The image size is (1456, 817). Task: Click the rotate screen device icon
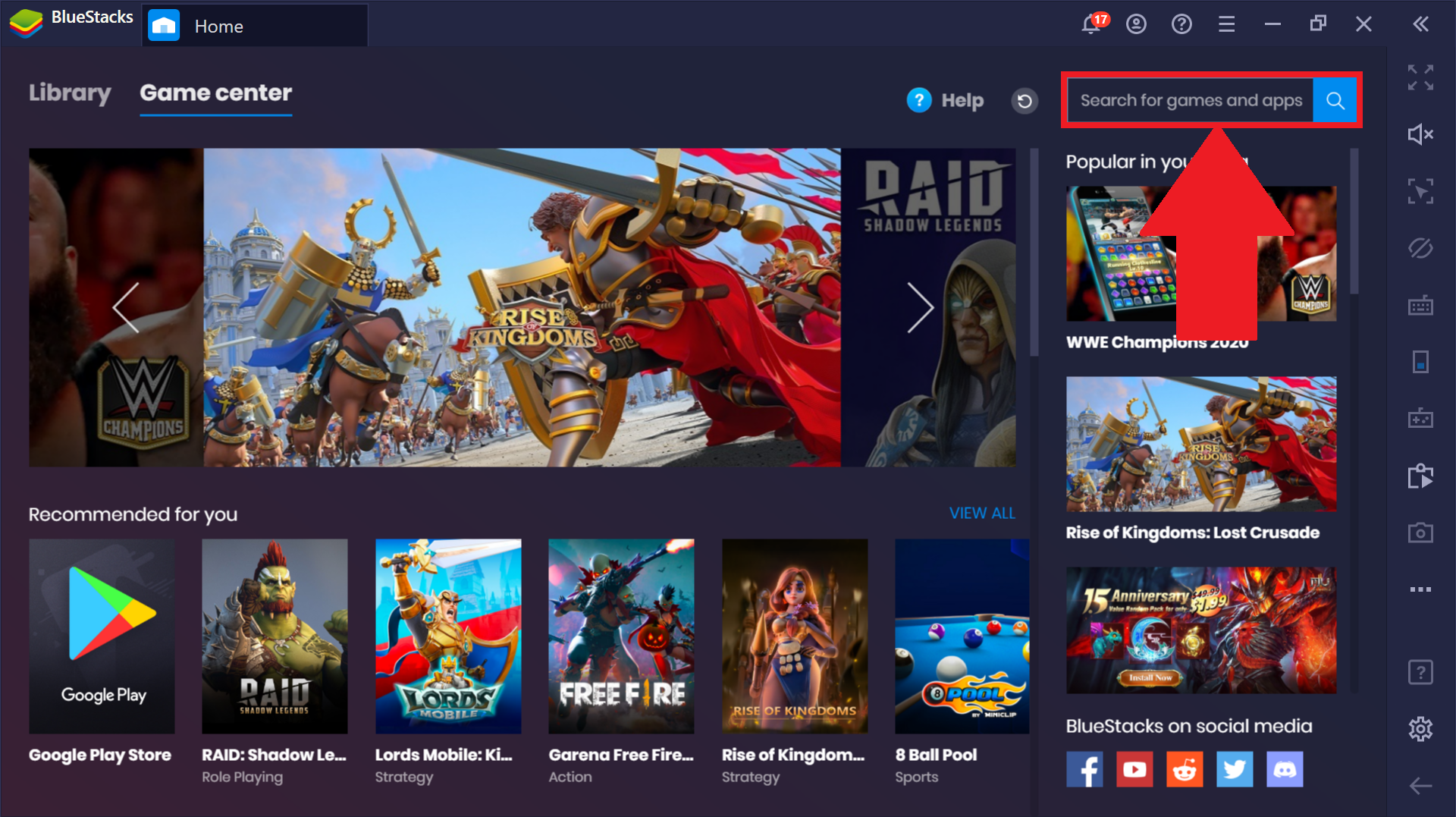pyautogui.click(x=1420, y=362)
